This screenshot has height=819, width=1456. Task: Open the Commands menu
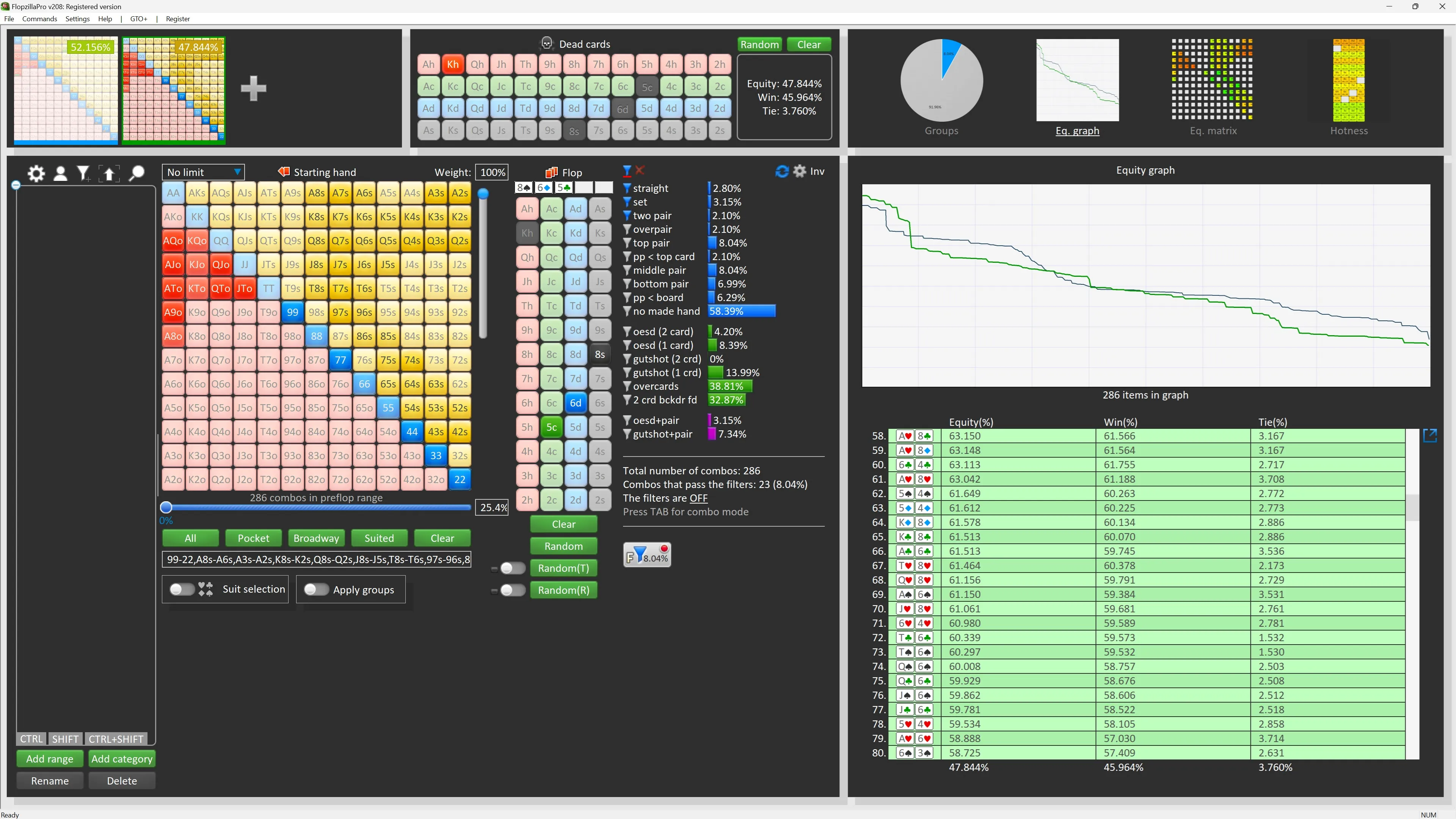tap(39, 19)
